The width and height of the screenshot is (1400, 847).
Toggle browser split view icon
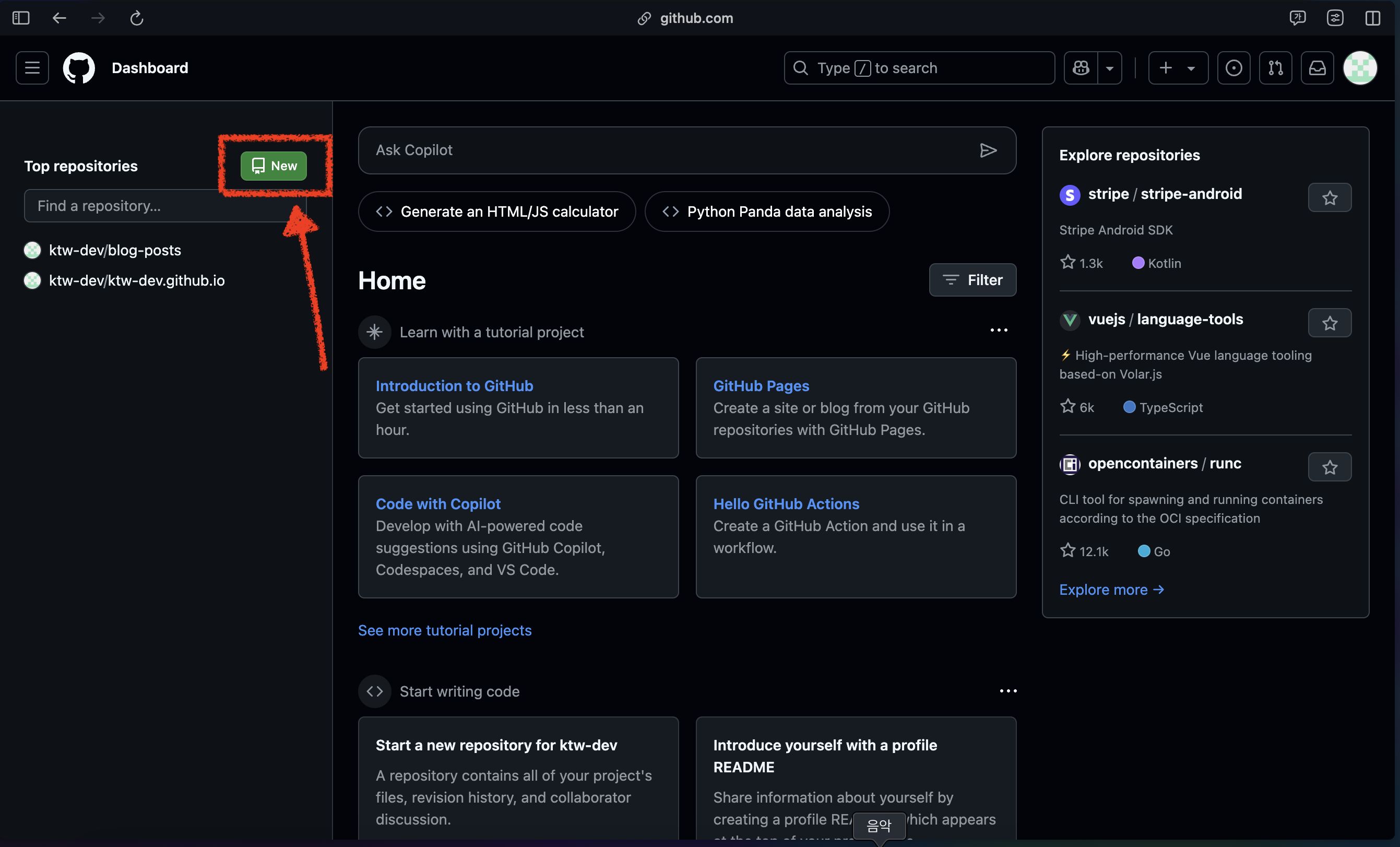coord(1372,18)
